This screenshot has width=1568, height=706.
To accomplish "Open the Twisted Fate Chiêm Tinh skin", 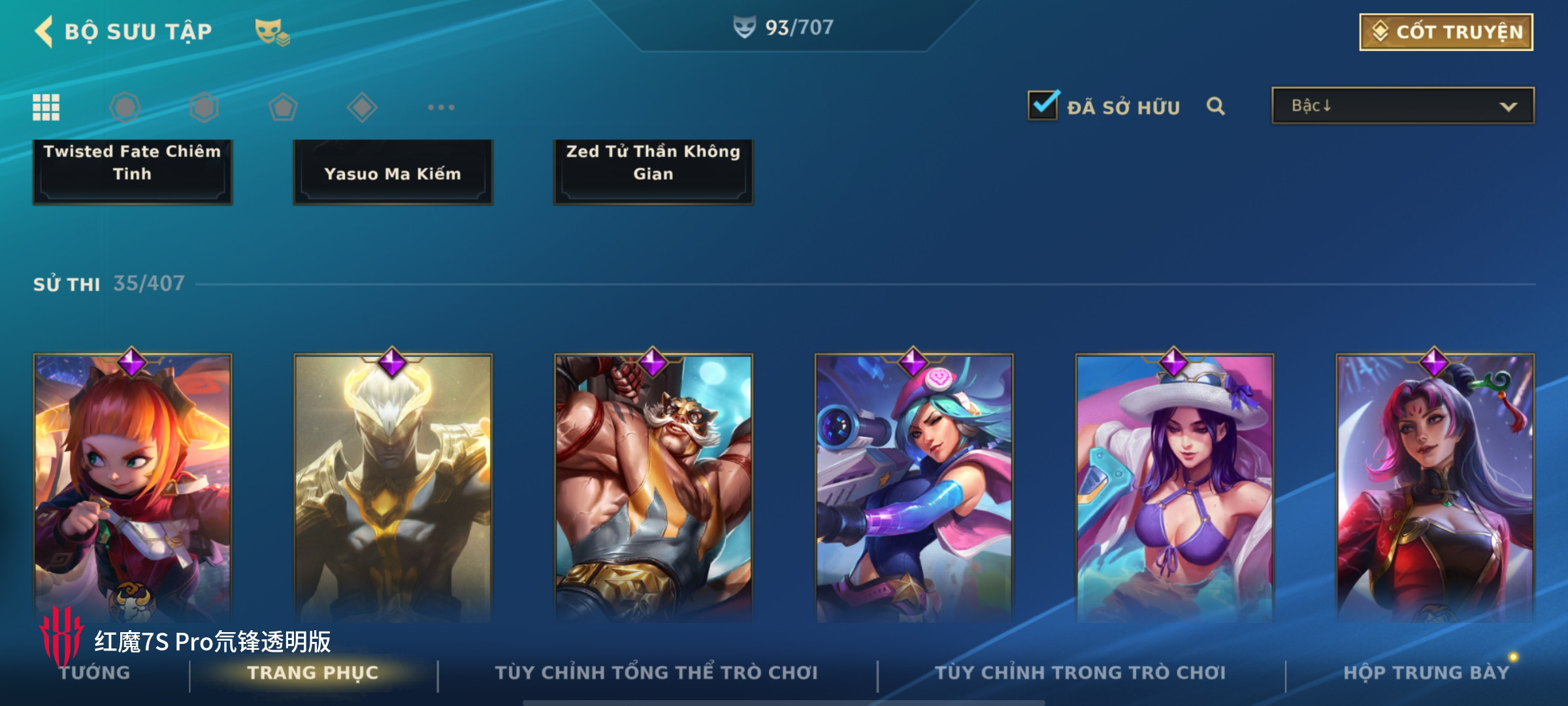I will pos(132,172).
